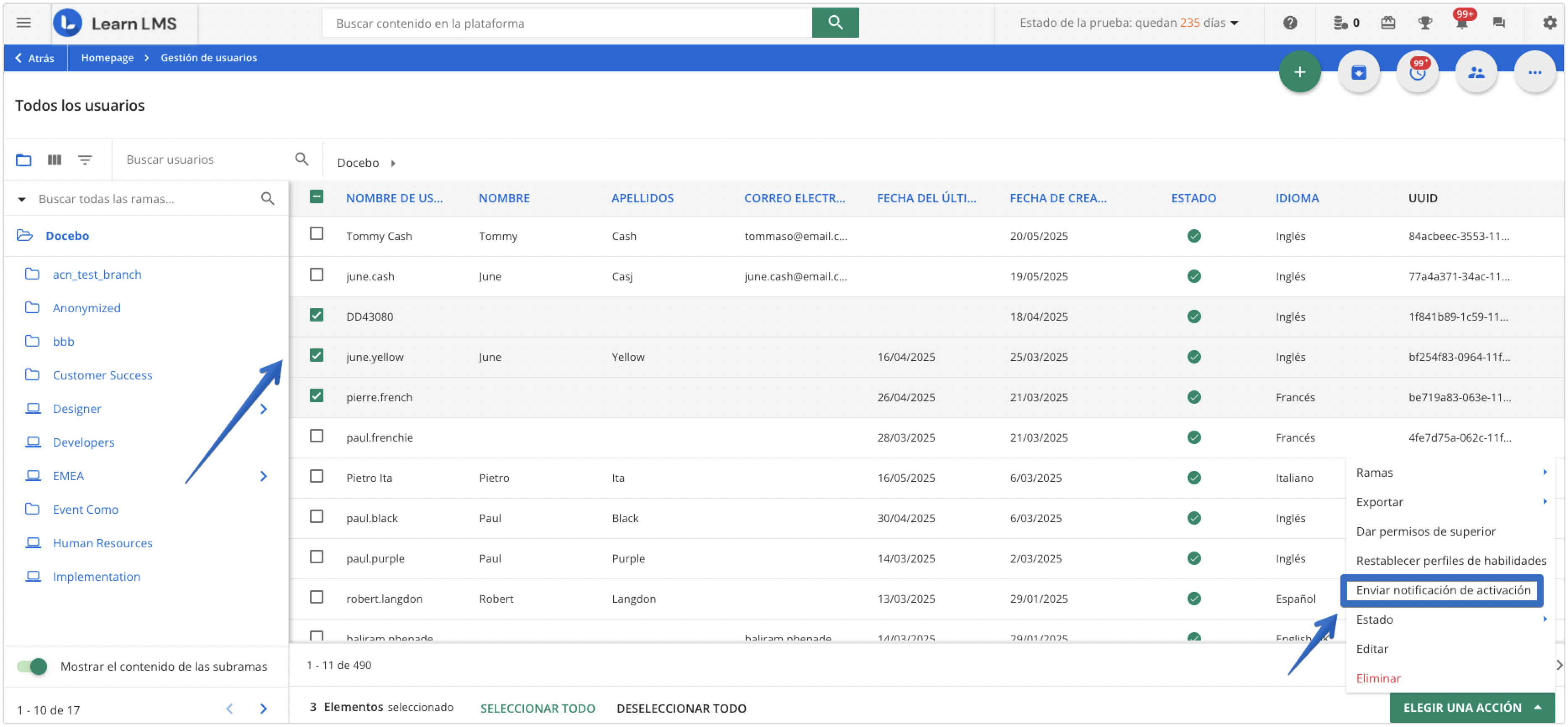Image resolution: width=1568 pixels, height=727 pixels.
Task: Open the Implementation branch
Action: pyautogui.click(x=96, y=576)
